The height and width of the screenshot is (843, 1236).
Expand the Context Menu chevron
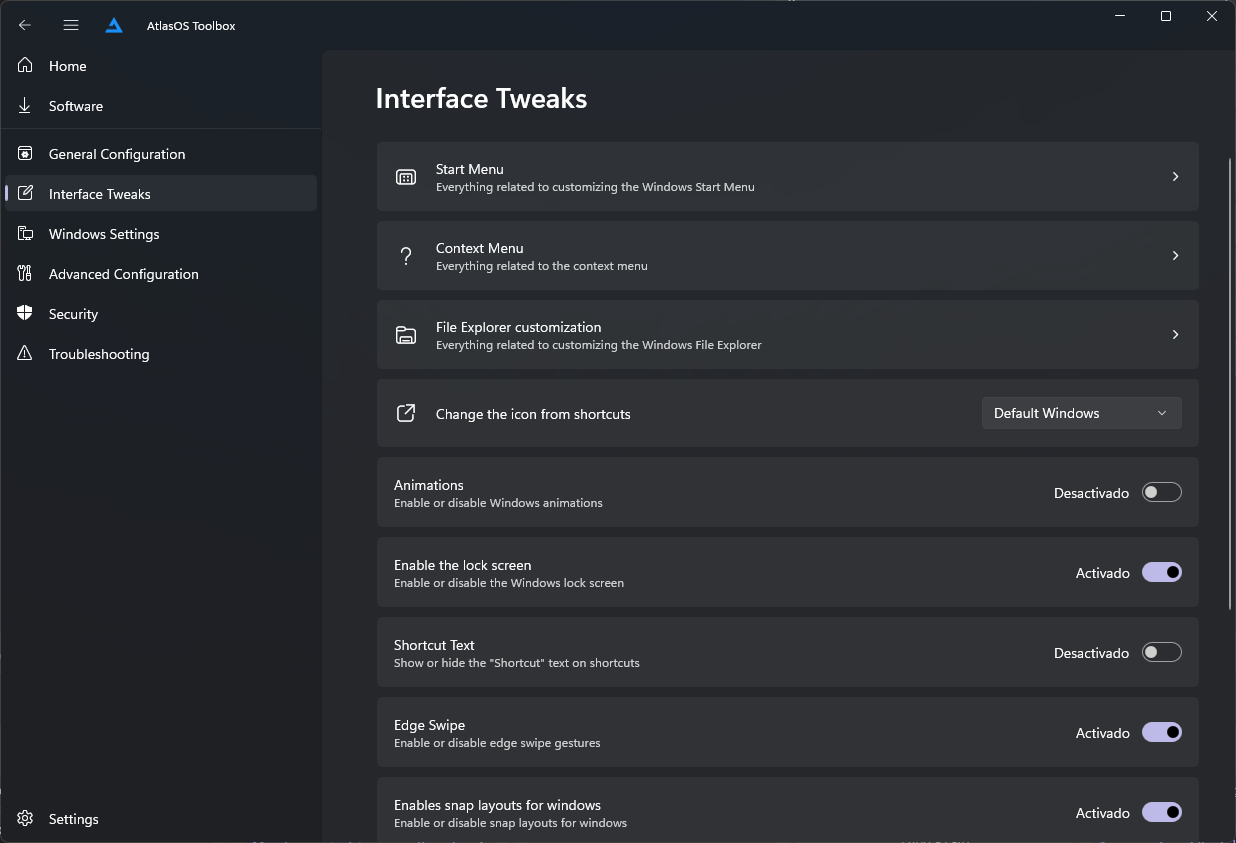(1175, 256)
